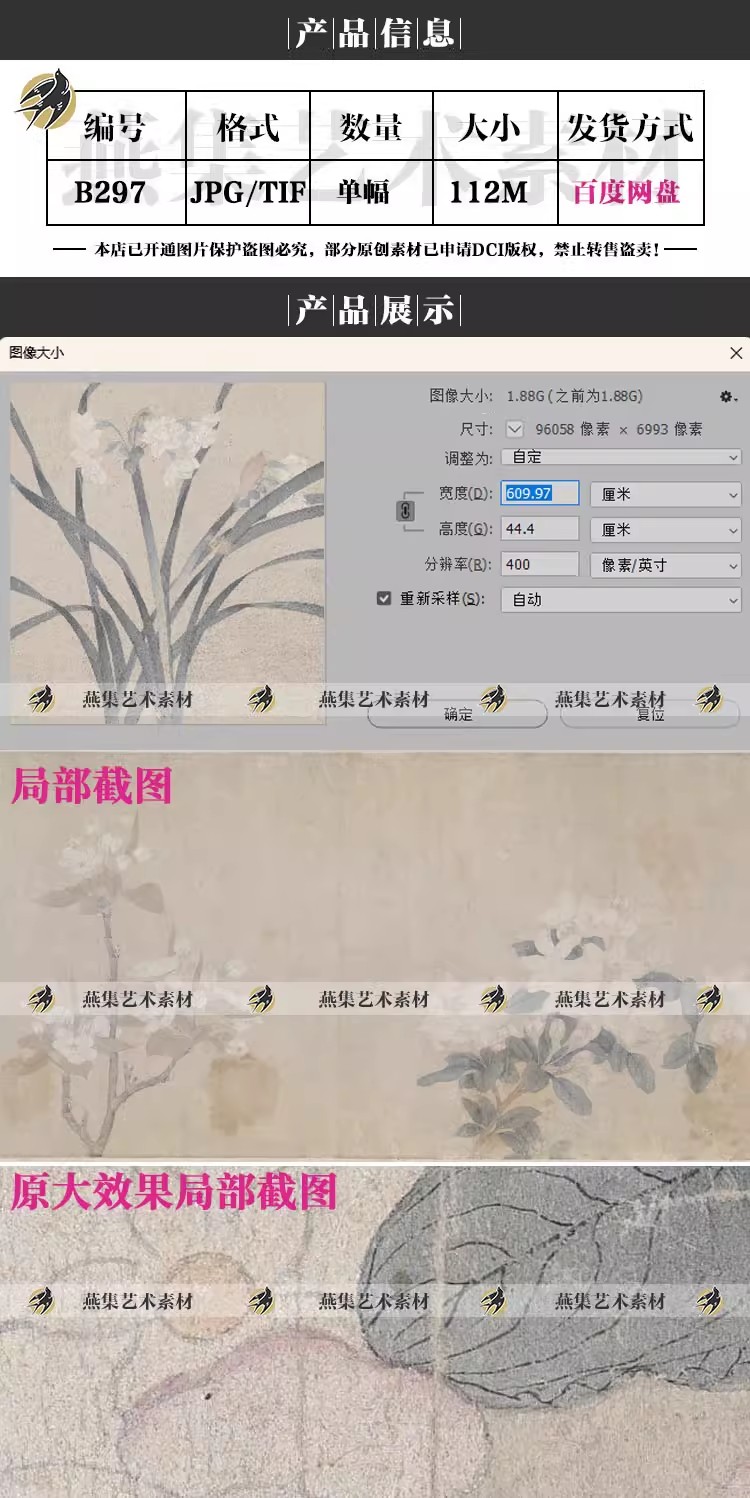
Task: Click the 发货方式 table header
Action: click(630, 127)
